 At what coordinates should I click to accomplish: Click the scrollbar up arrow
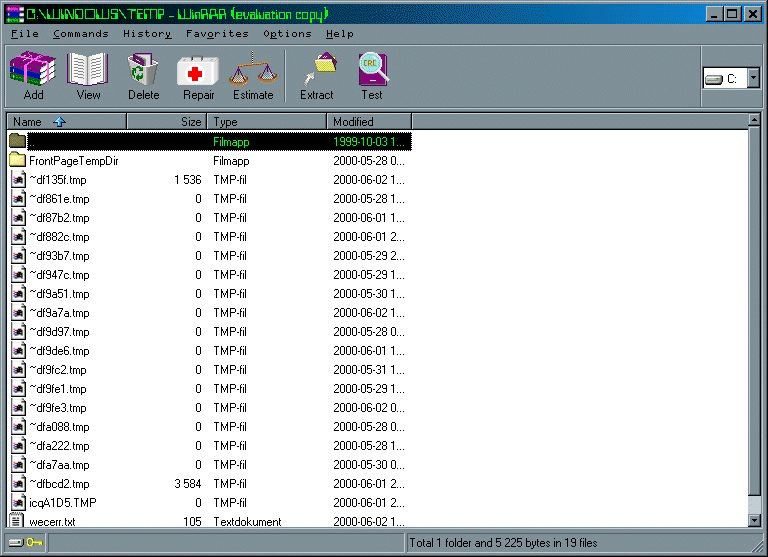(x=754, y=120)
